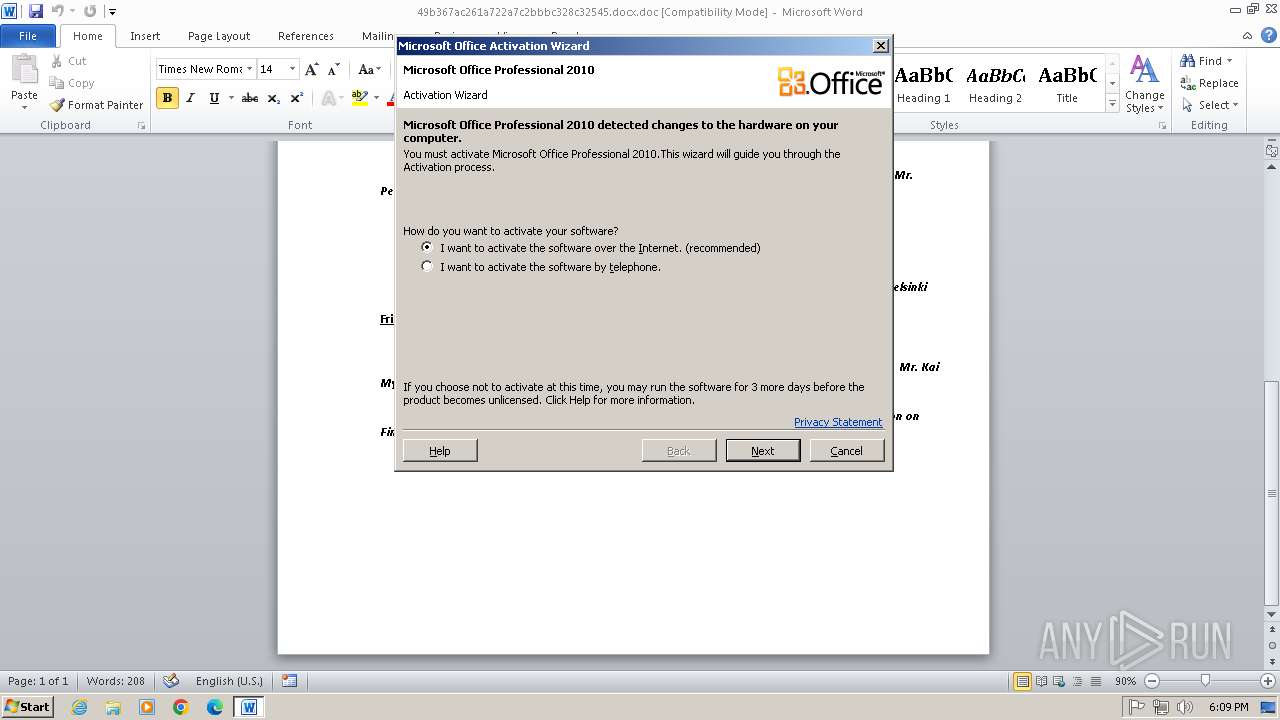Select Web Layout view
Image resolution: width=1280 pixels, height=720 pixels.
point(1059,681)
